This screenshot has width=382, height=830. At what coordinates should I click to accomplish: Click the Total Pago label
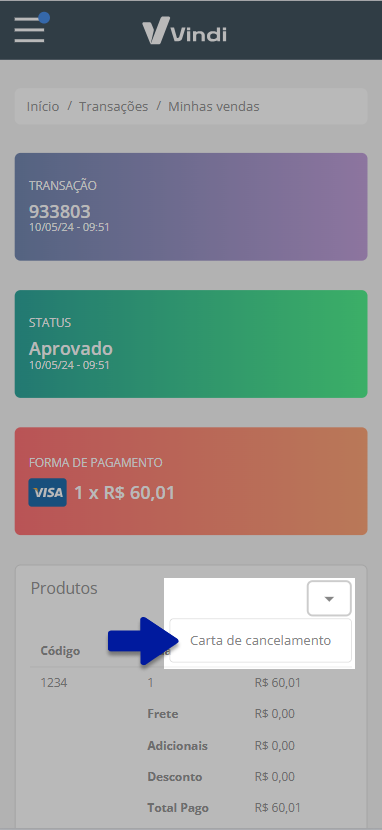click(178, 808)
